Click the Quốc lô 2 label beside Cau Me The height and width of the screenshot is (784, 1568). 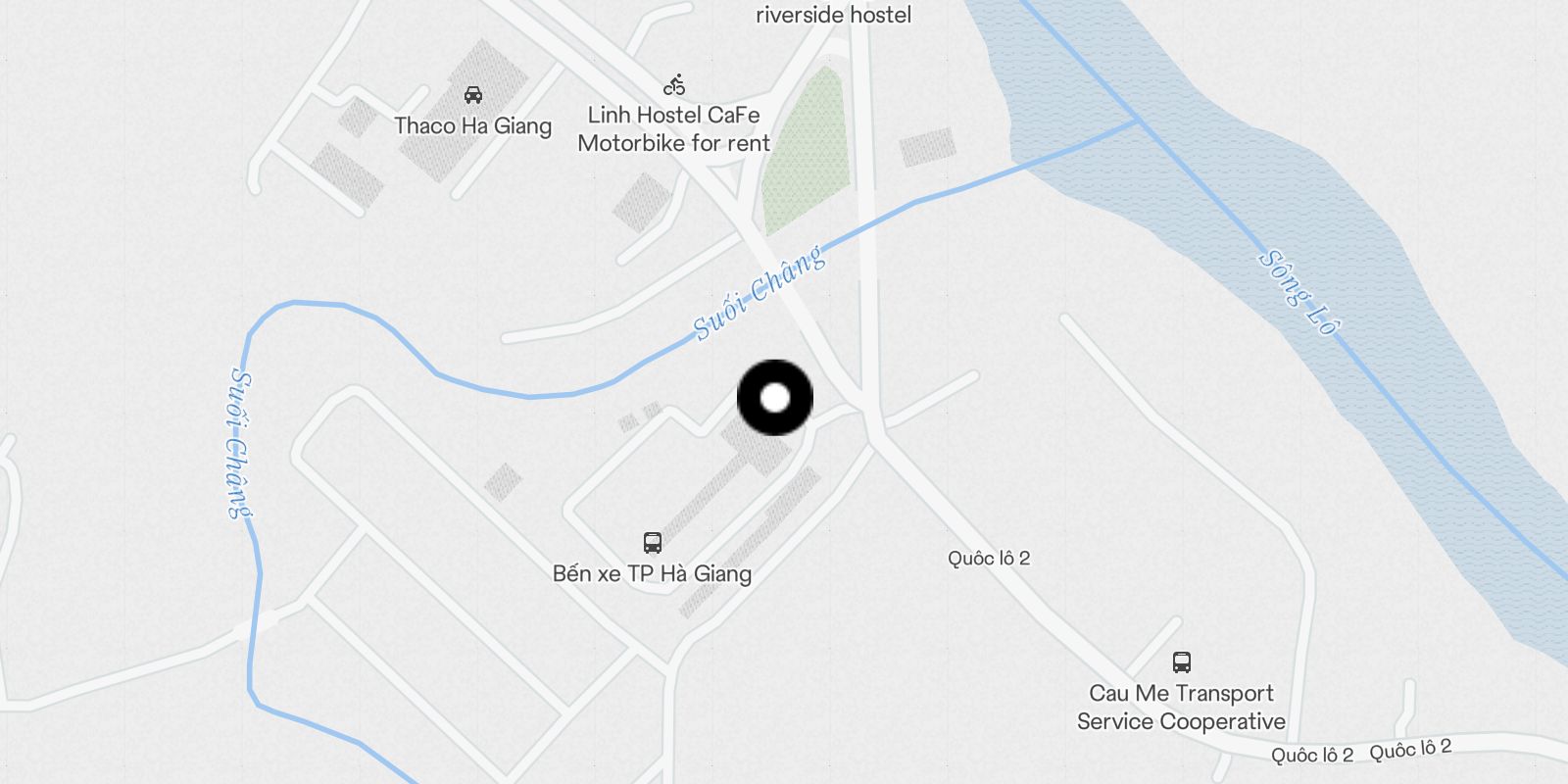1312,756
